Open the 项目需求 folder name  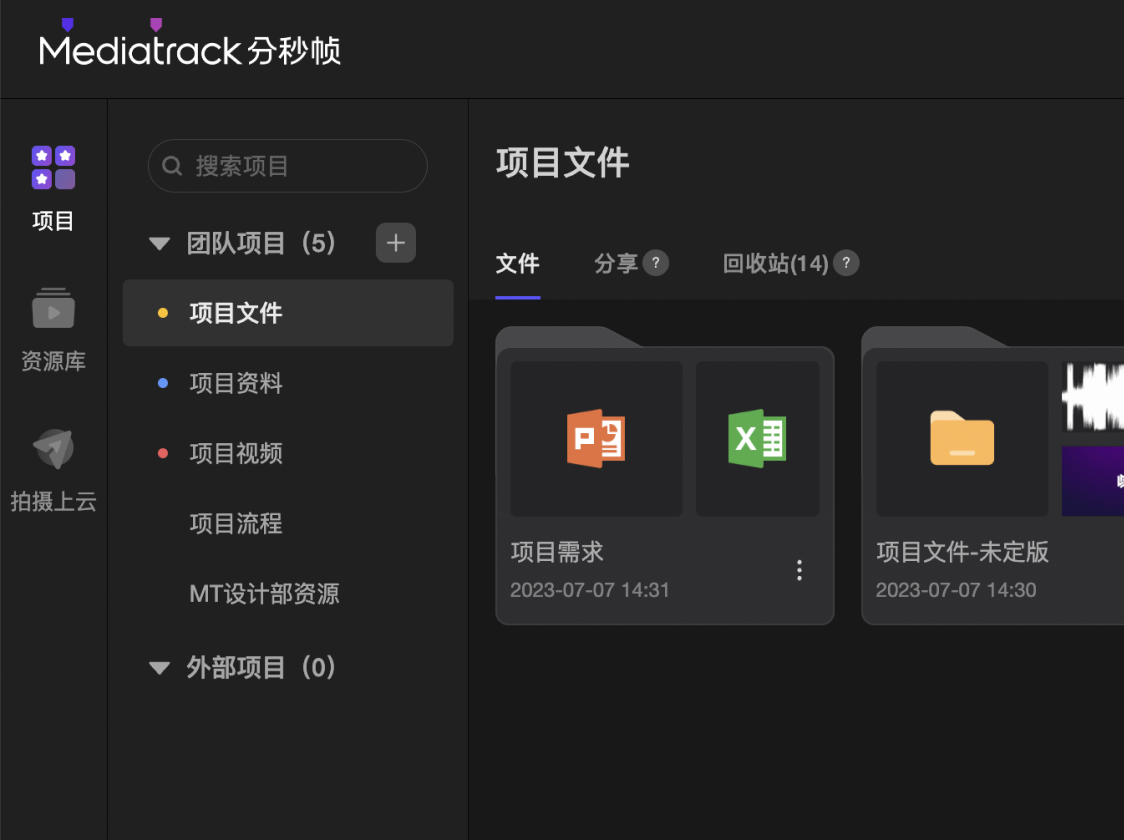tap(557, 552)
